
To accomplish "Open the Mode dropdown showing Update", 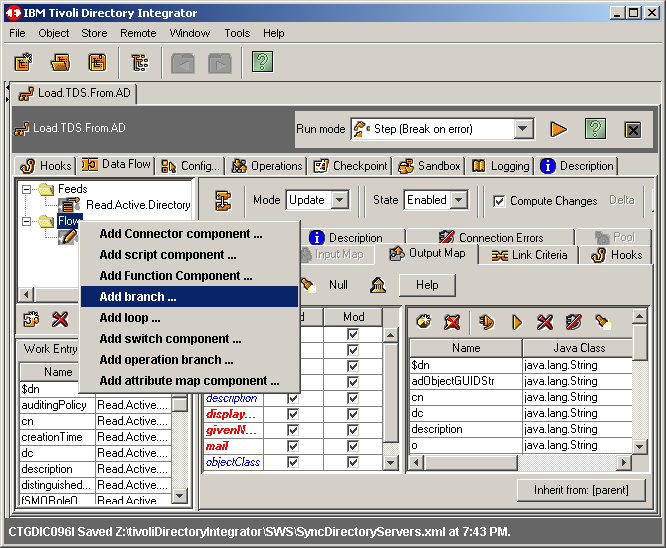I will [x=339, y=200].
